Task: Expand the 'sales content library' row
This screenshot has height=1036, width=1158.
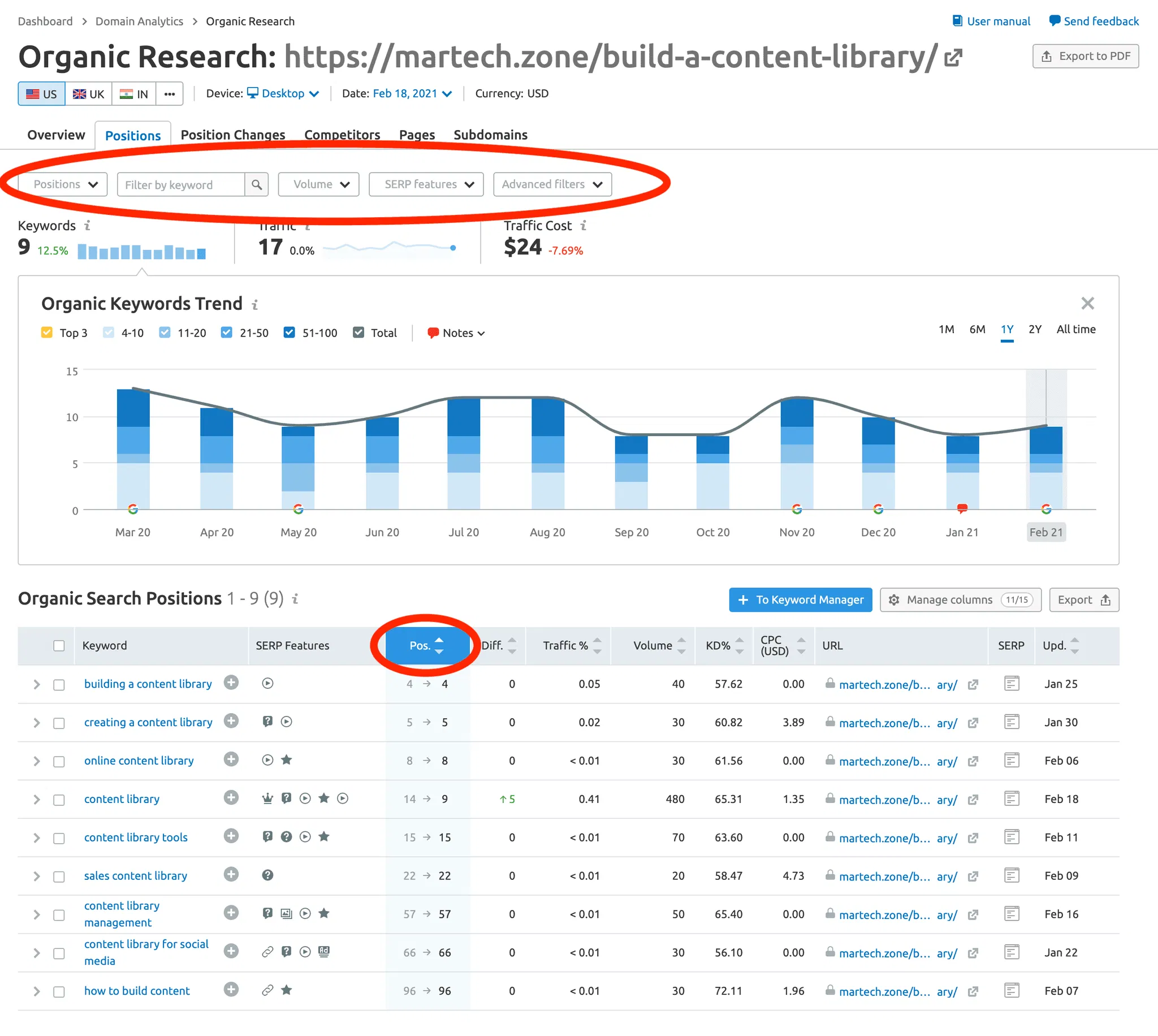Action: point(36,876)
